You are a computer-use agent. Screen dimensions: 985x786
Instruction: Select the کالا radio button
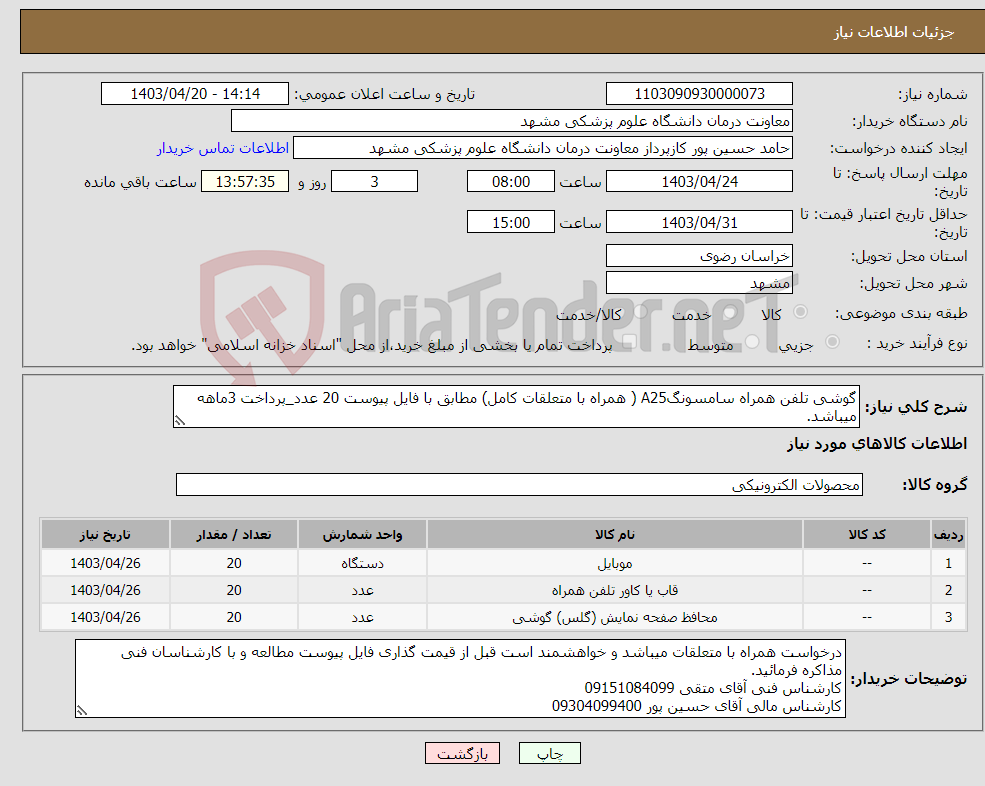pos(800,312)
